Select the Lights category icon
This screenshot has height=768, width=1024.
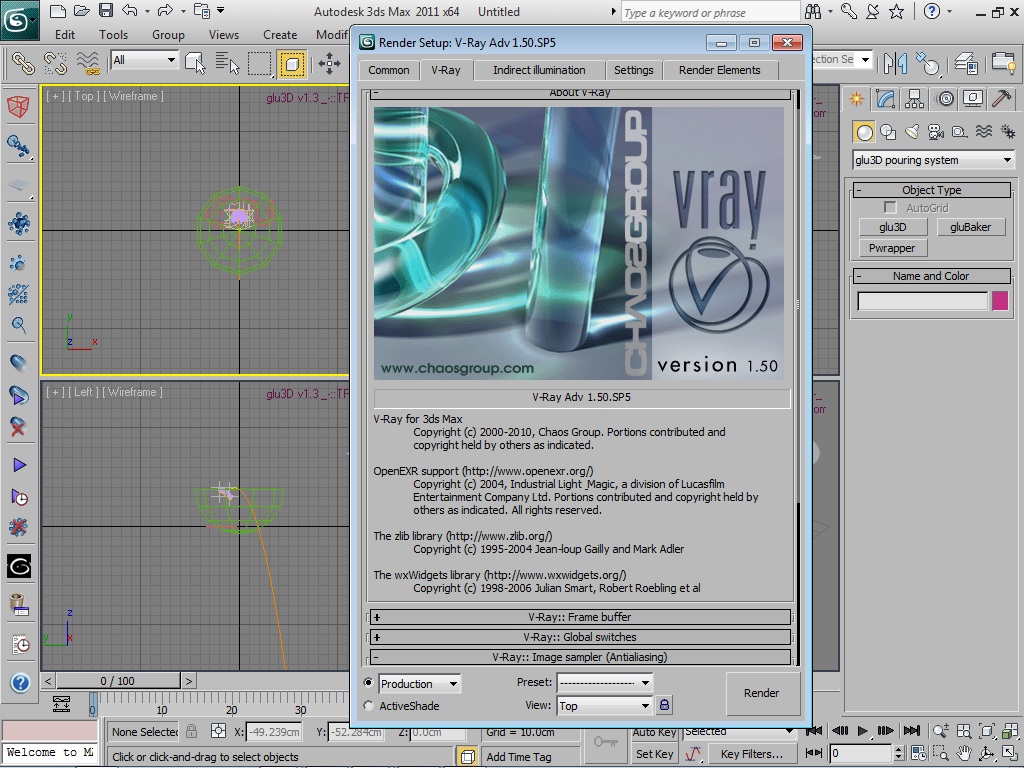912,132
